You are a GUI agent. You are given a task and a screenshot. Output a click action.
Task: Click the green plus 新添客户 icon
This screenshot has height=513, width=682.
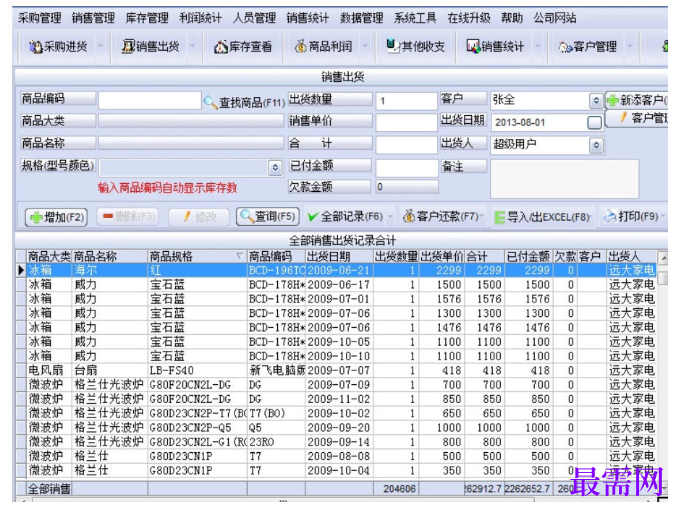[x=612, y=100]
